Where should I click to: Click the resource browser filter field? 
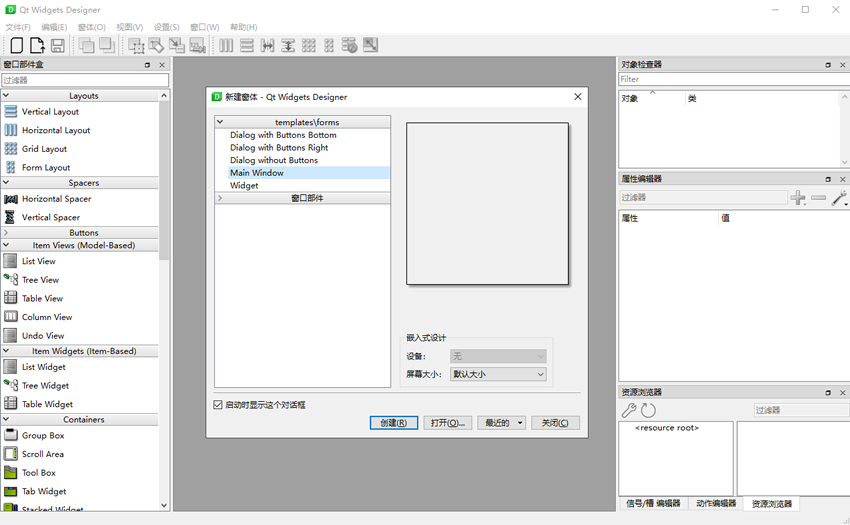point(801,411)
